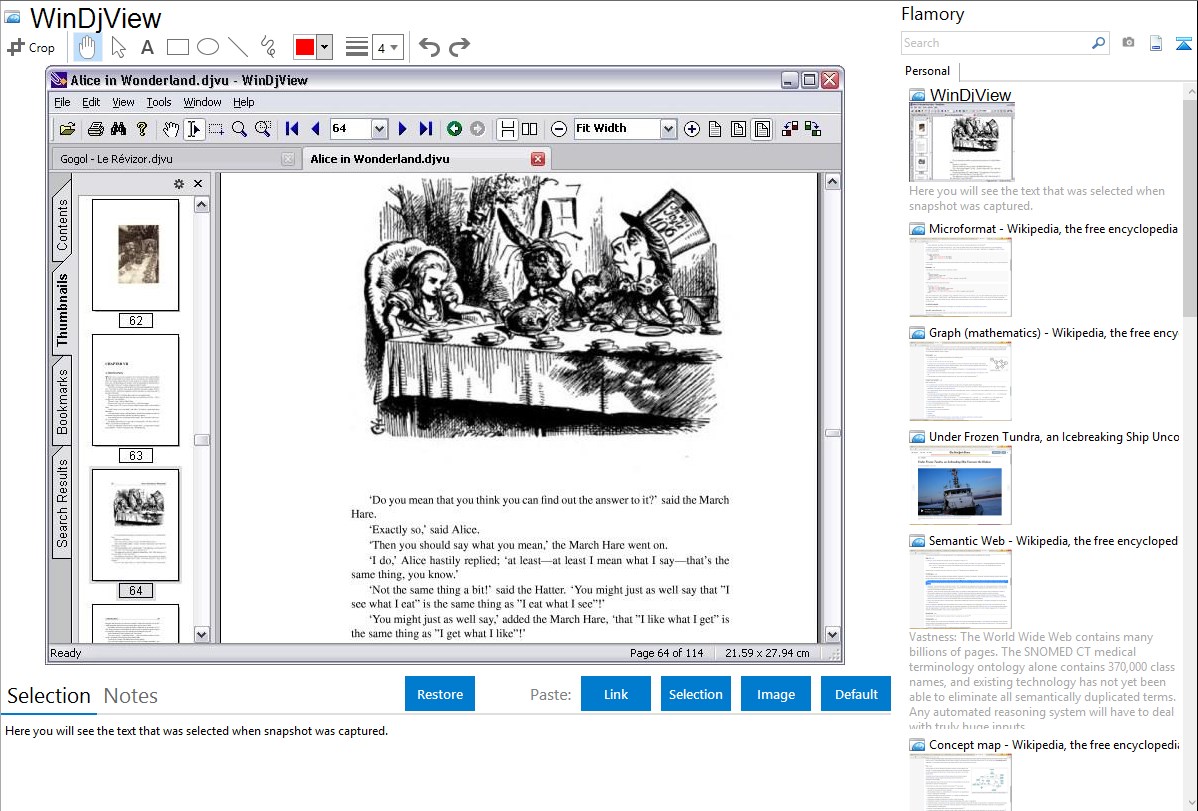Undo the last annotation

429,47
